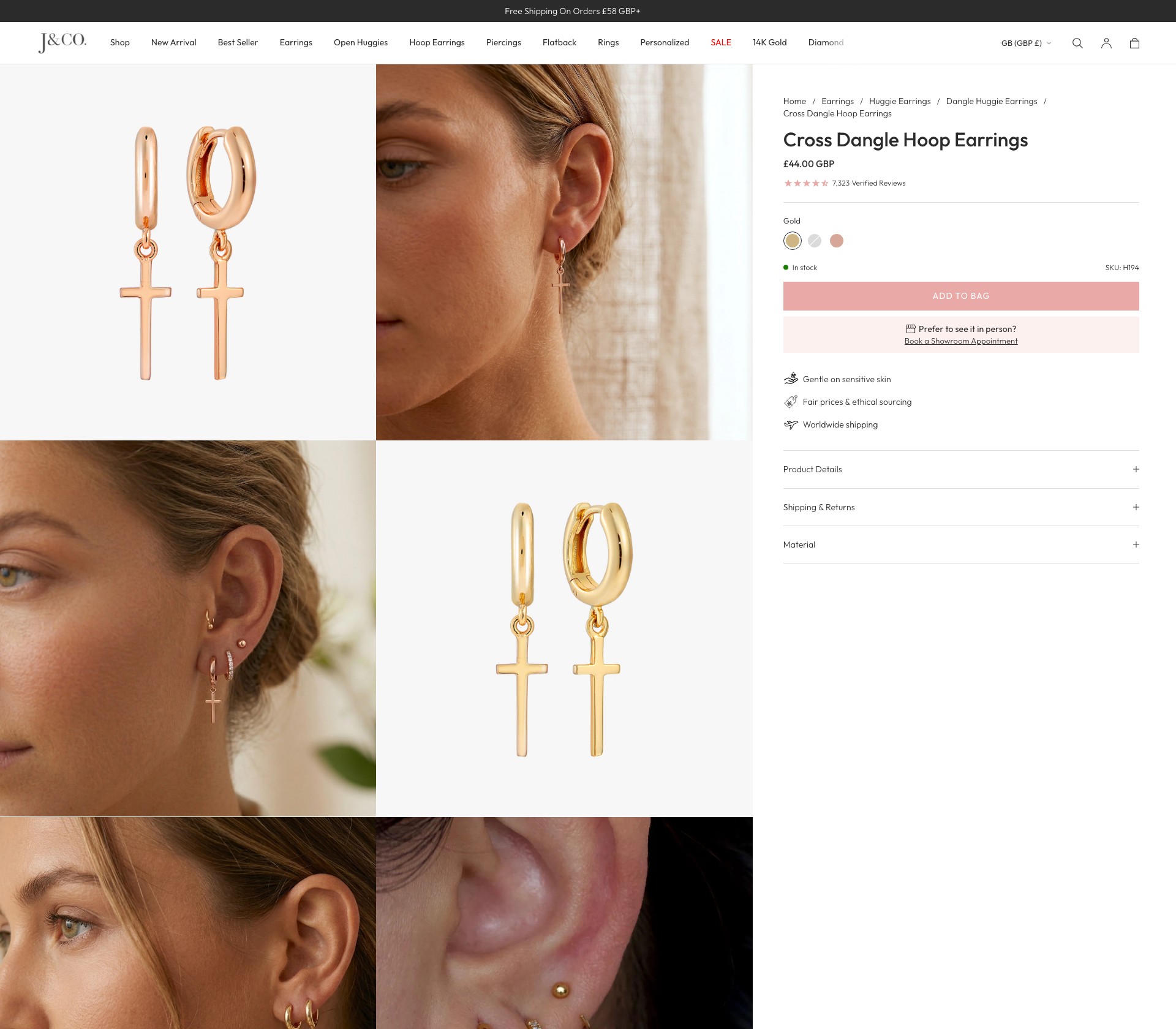The height and width of the screenshot is (1029, 1176).
Task: Click Prefer to see it in person text
Action: (x=967, y=329)
